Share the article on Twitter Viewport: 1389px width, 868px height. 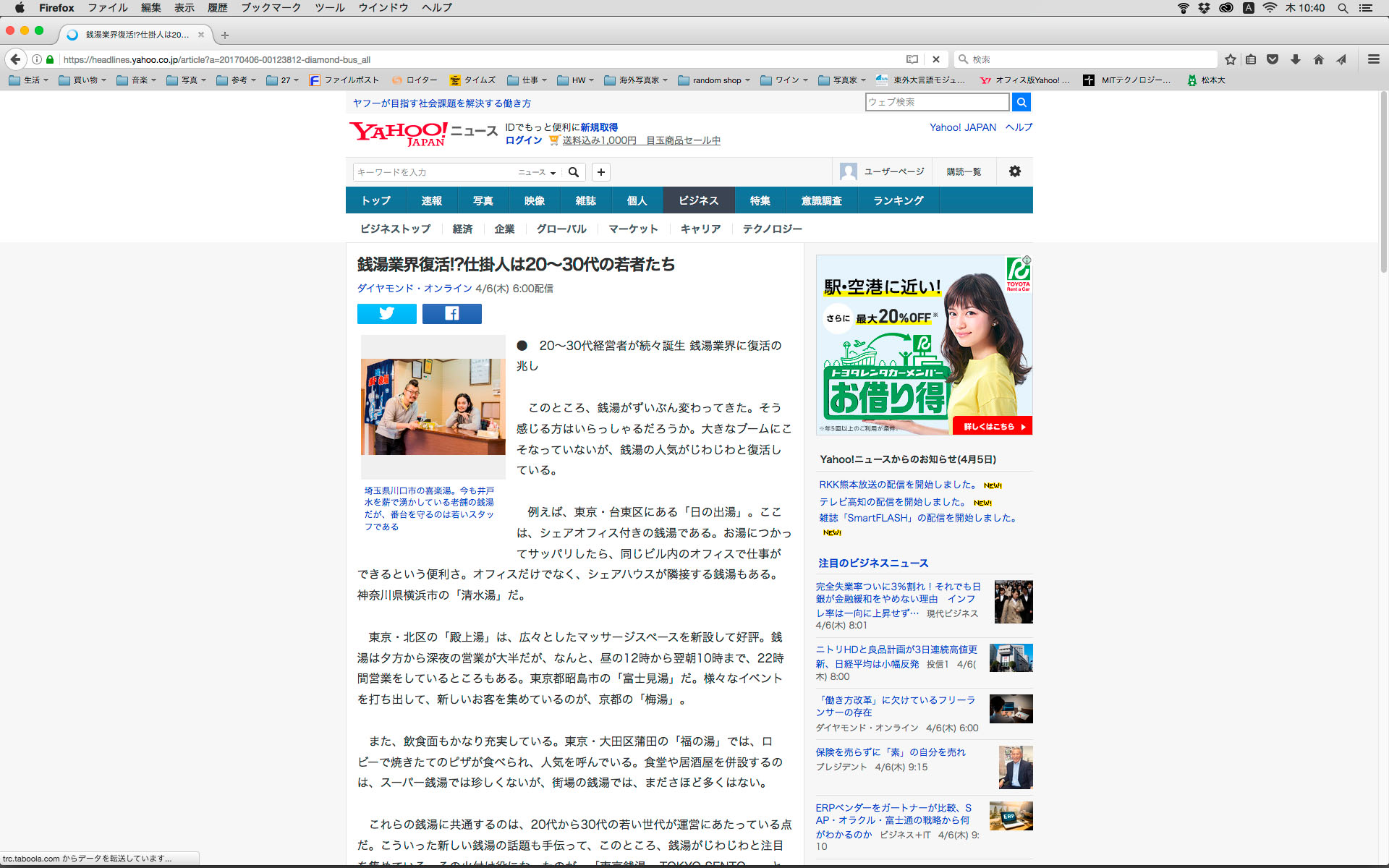386,313
